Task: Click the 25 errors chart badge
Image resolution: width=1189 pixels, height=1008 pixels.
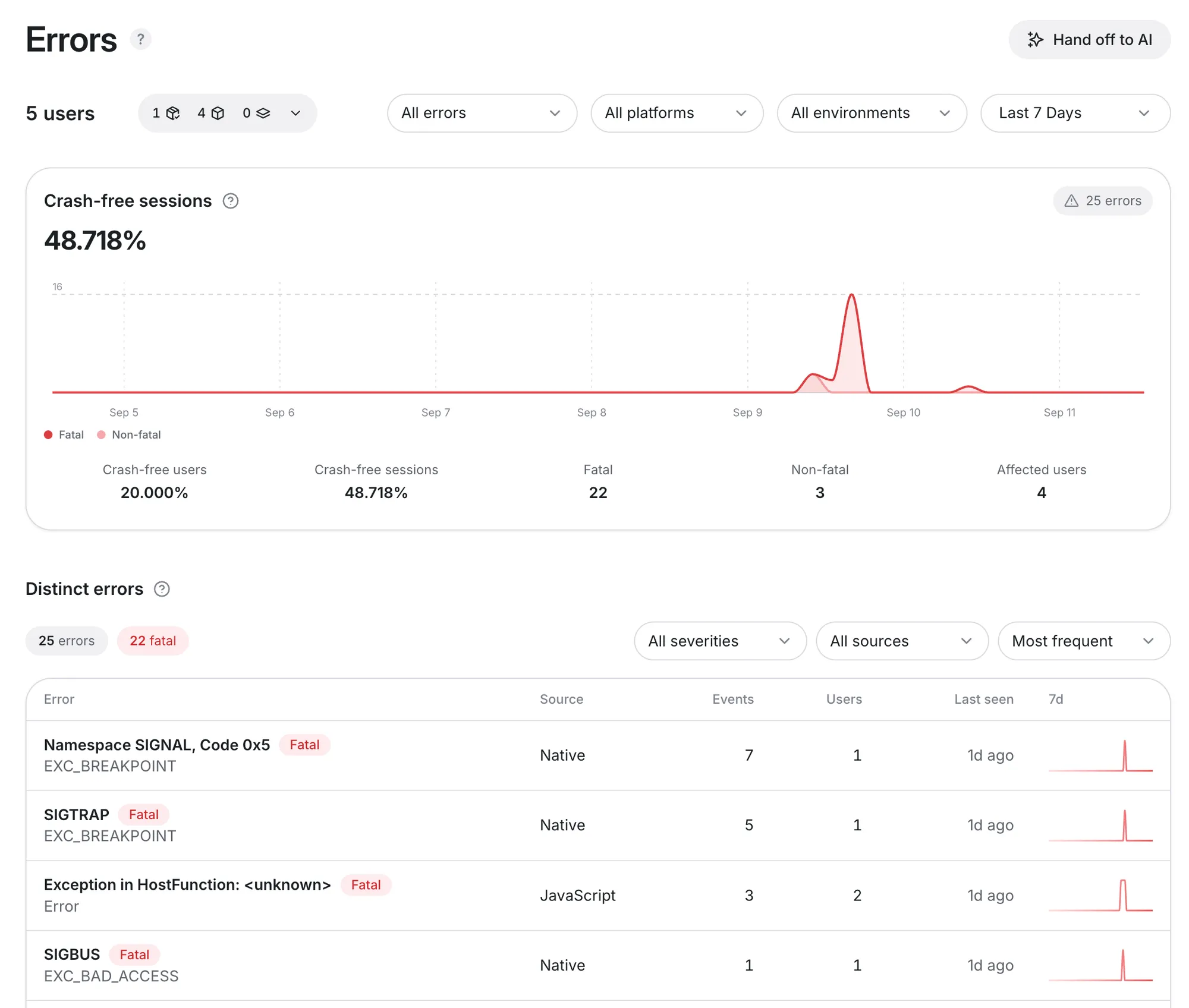Action: tap(1103, 201)
